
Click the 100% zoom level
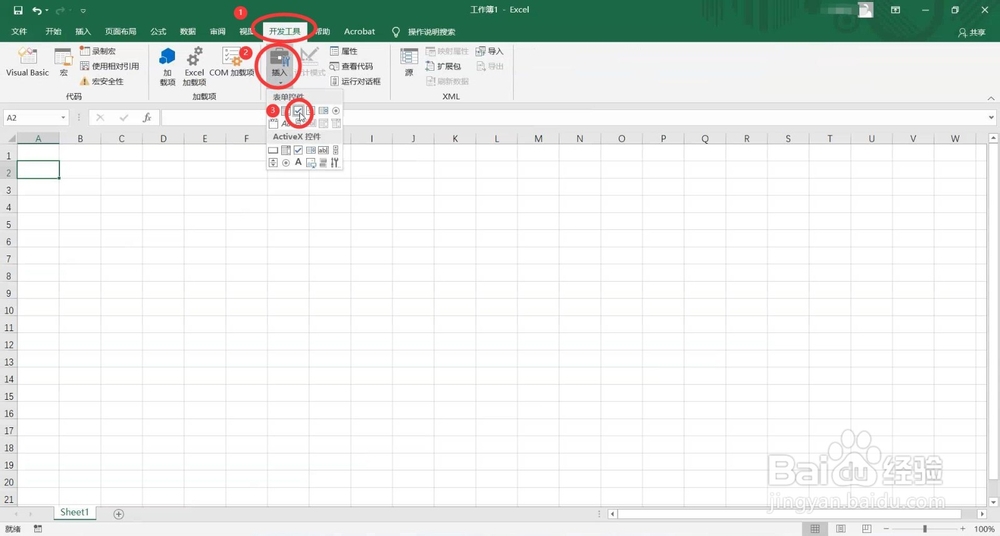tap(984, 529)
